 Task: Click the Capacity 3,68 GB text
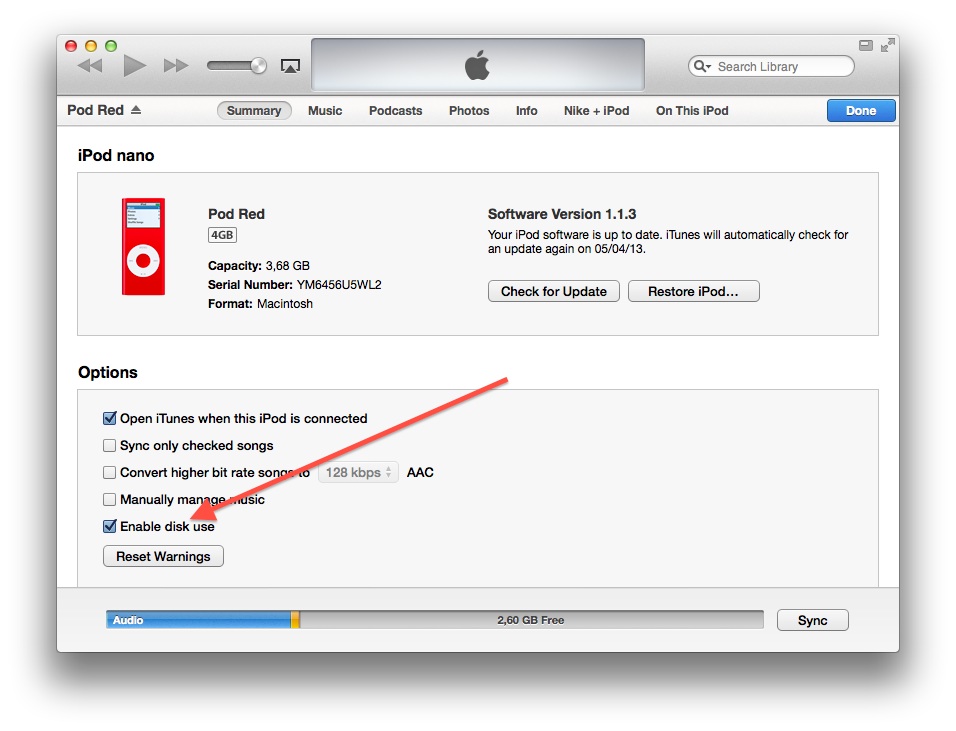pos(259,266)
